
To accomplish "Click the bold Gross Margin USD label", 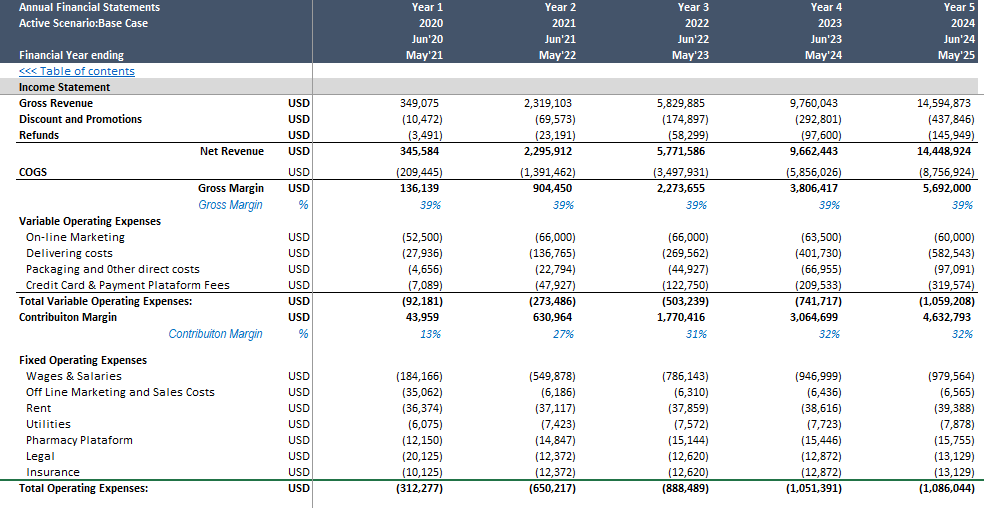I will click(231, 188).
